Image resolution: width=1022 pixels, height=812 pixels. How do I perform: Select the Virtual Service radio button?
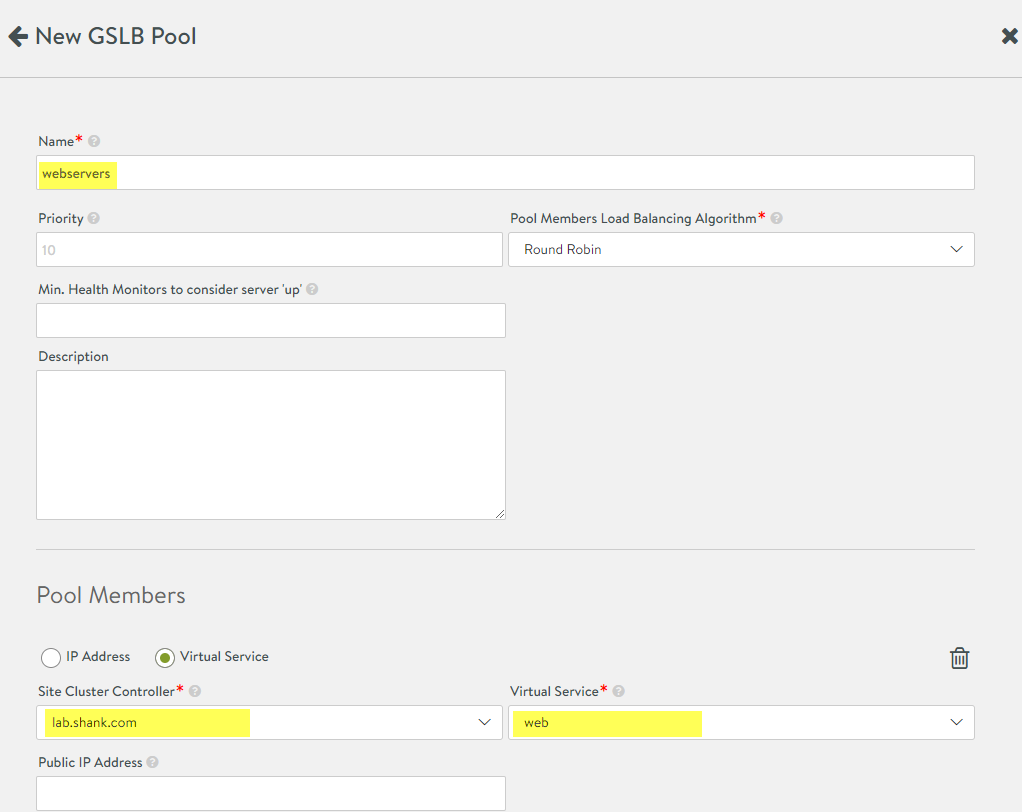point(165,658)
